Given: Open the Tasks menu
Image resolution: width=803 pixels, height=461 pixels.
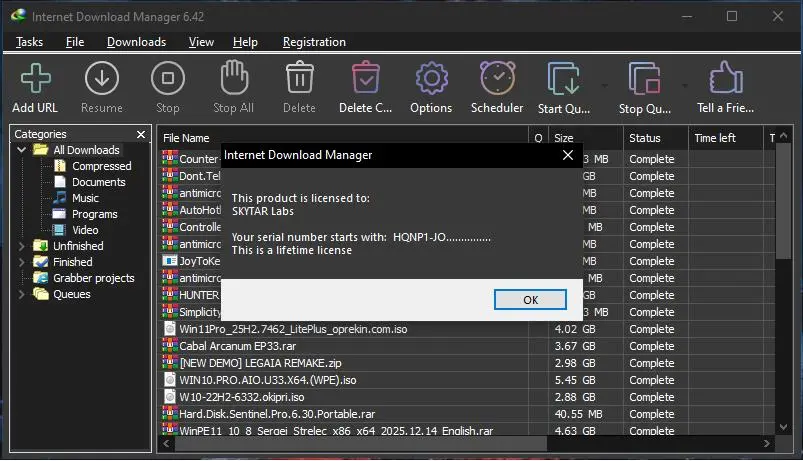Looking at the screenshot, I should coord(29,42).
